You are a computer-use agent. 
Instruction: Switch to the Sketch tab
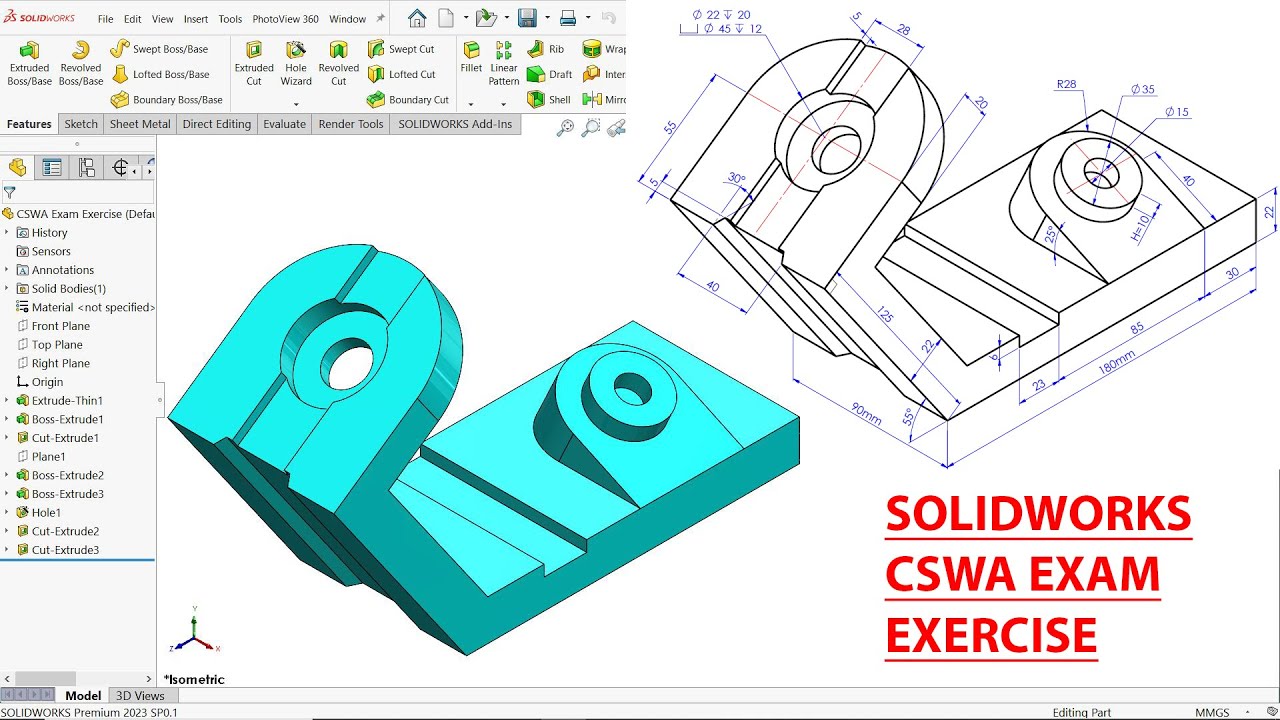click(x=81, y=124)
